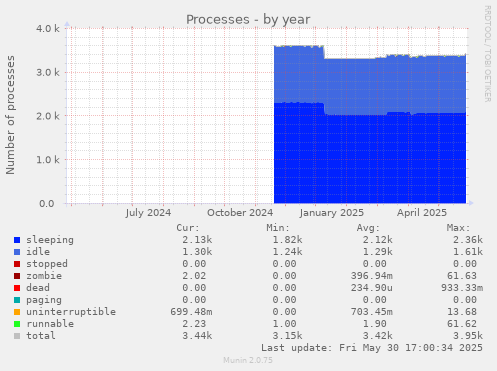This screenshot has width=497, height=371.
Task: Click the 'uninterruptible' legend label
Action: click(71, 312)
